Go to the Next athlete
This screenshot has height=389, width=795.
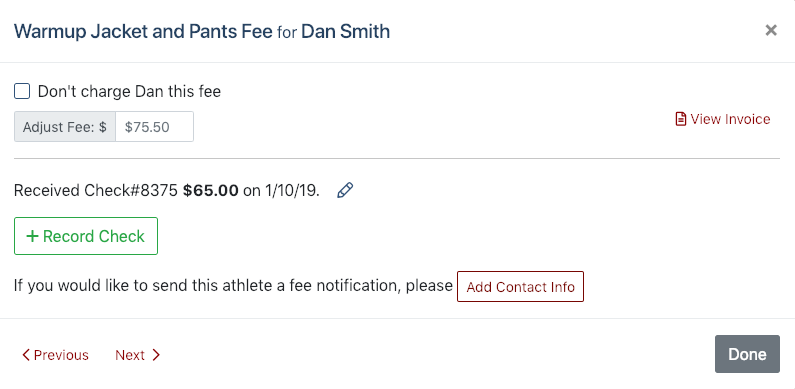coord(137,355)
